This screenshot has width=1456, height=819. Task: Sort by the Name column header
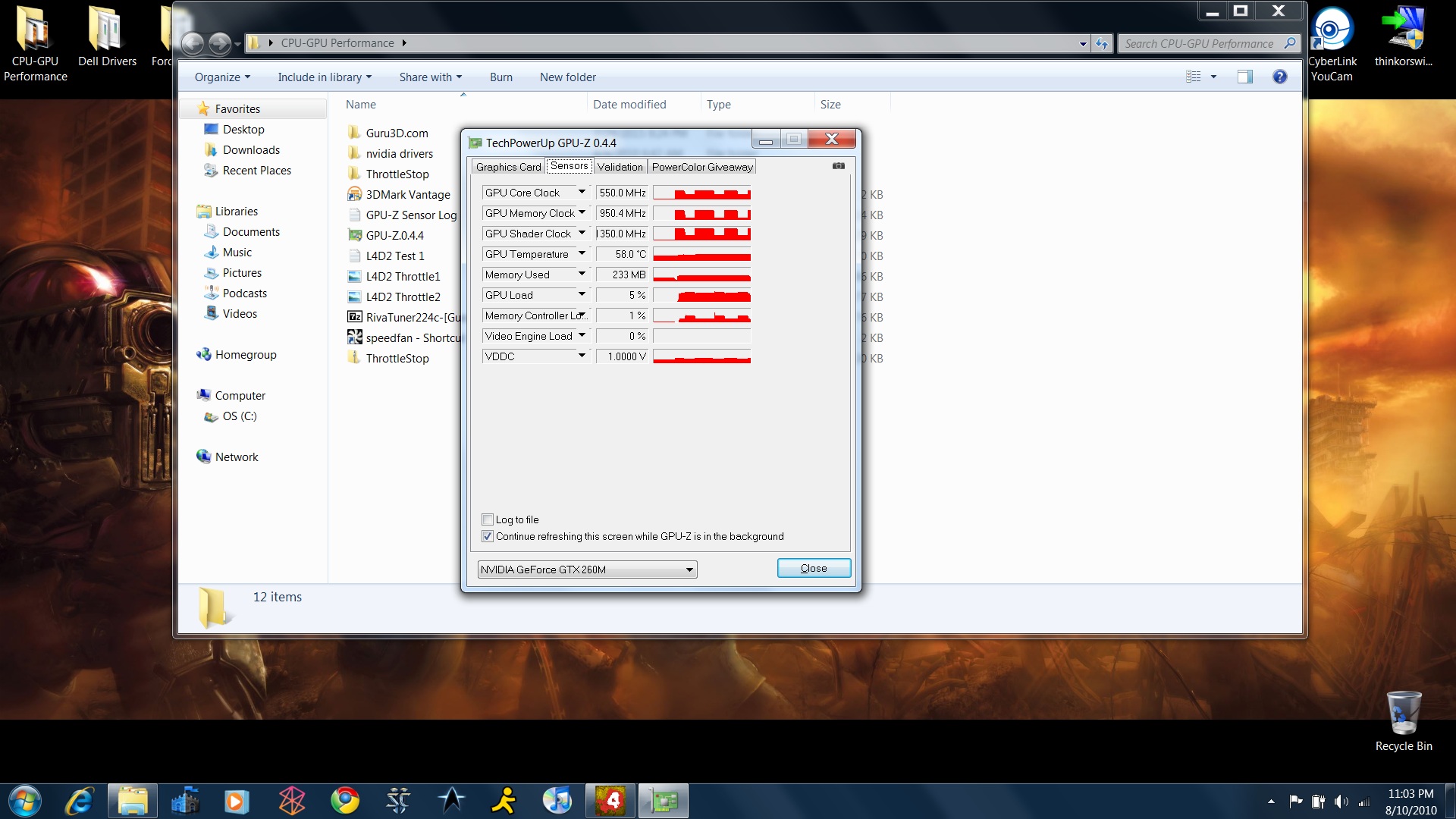tap(361, 105)
